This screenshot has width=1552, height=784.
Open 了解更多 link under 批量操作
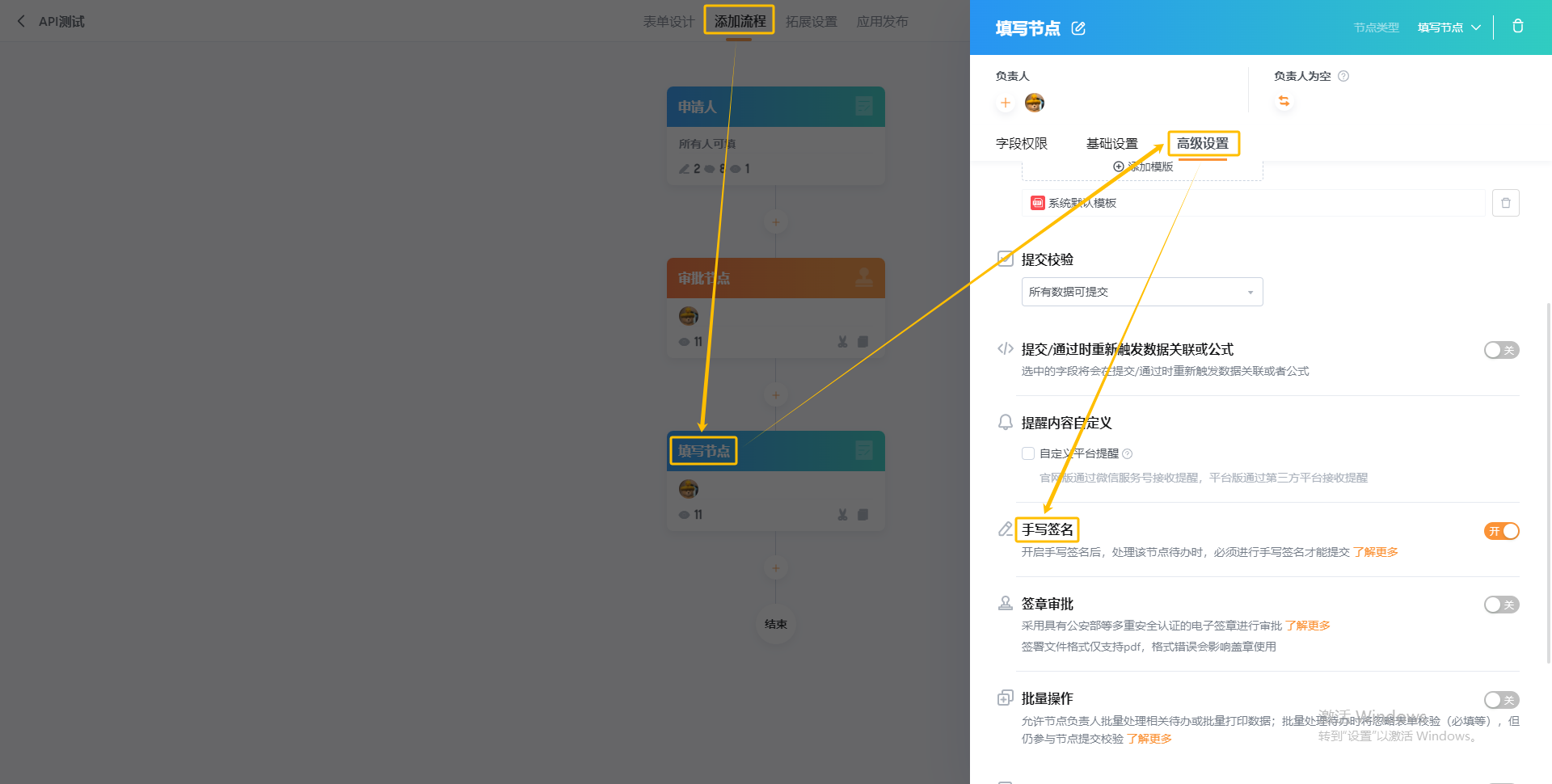tap(1149, 739)
